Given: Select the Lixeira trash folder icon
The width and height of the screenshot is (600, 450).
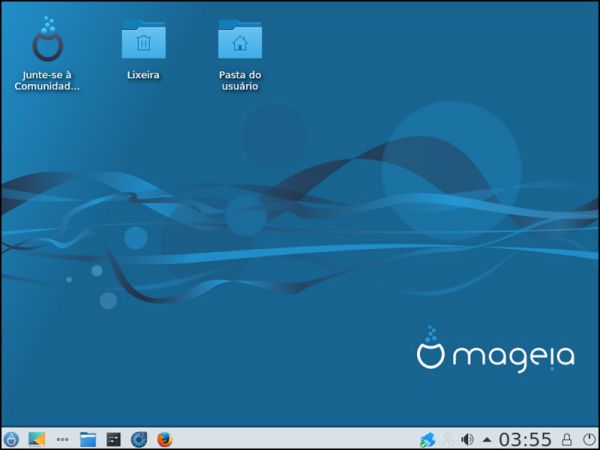Looking at the screenshot, I should [143, 39].
